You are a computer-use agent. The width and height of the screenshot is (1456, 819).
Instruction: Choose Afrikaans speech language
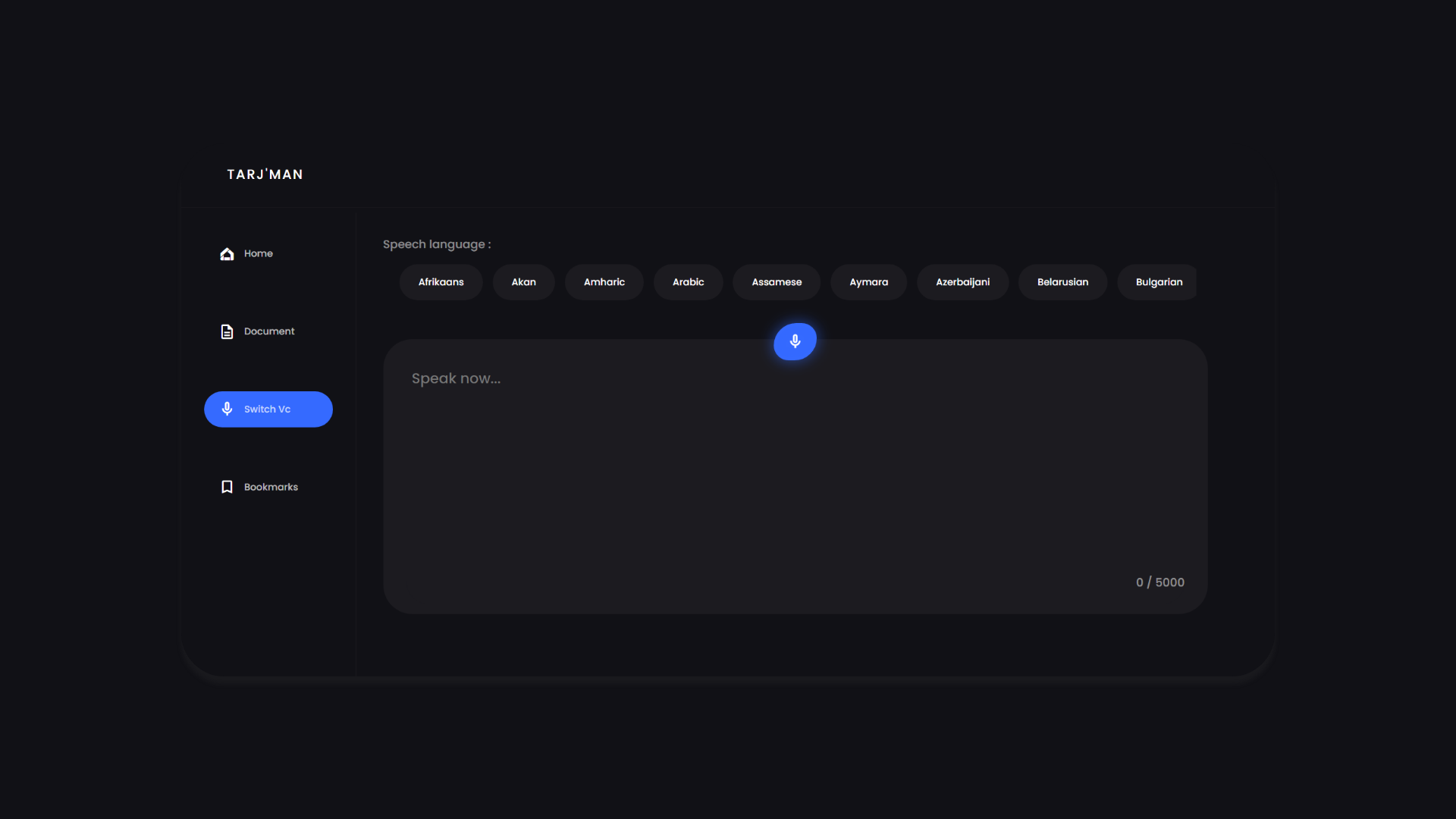coord(441,282)
